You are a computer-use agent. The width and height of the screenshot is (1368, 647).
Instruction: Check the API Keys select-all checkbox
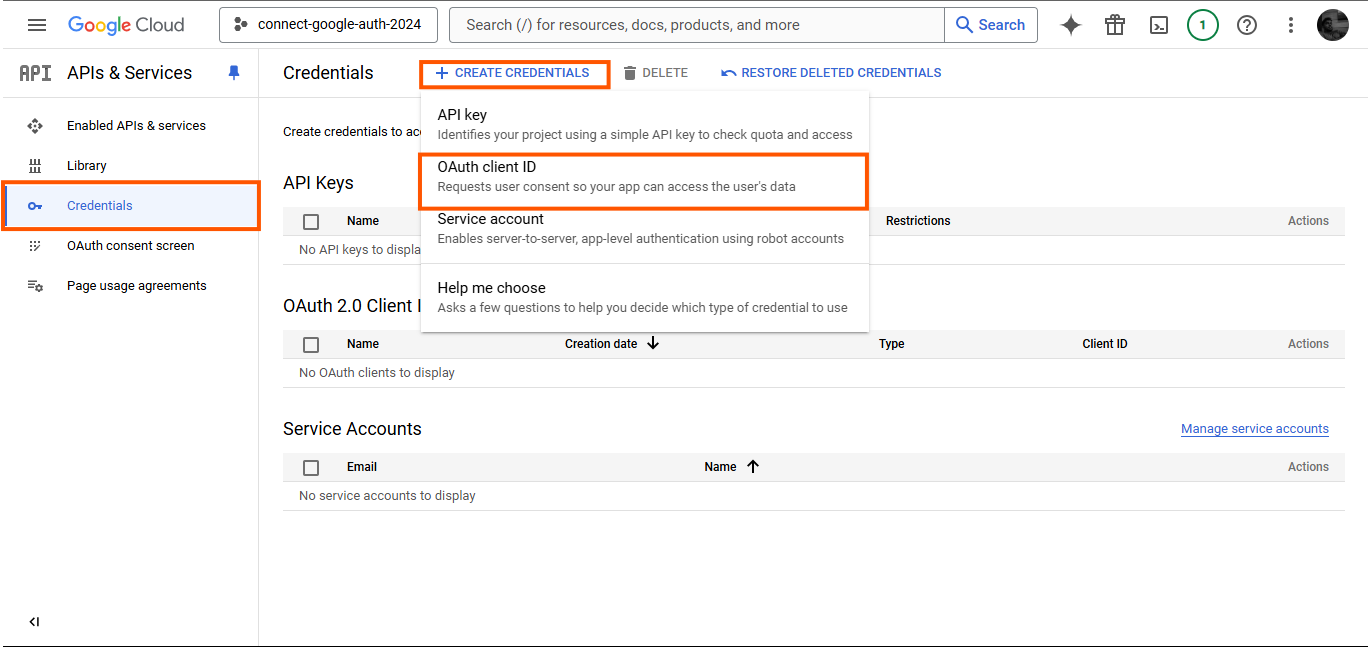tap(311, 221)
